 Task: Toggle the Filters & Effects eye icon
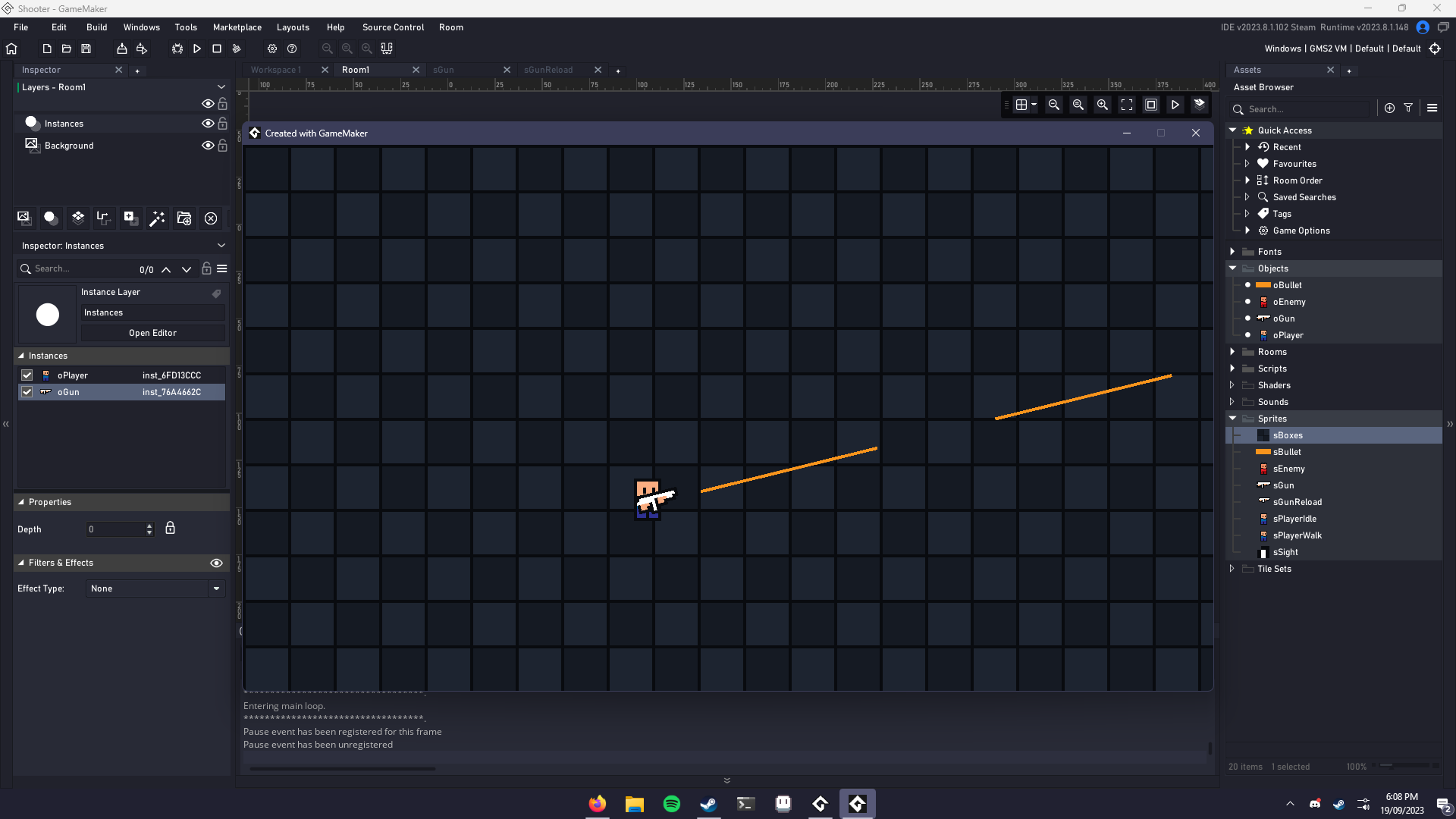coord(216,563)
